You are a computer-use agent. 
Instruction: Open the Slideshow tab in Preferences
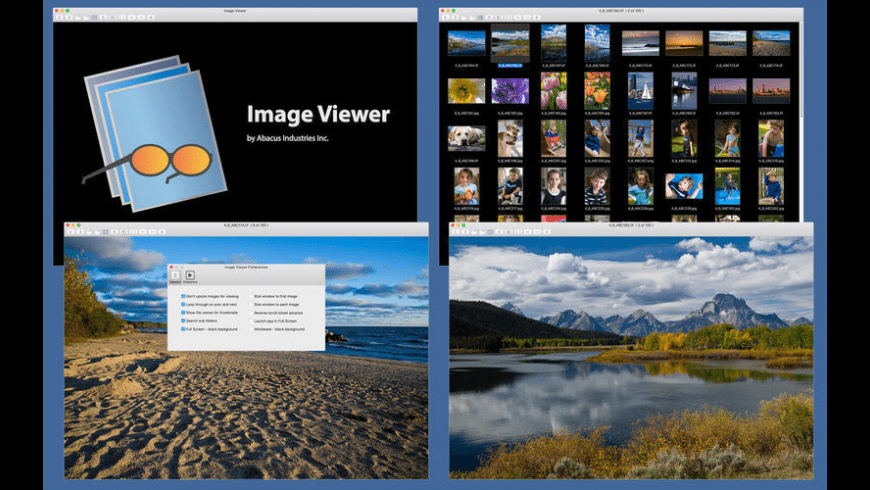(x=190, y=276)
